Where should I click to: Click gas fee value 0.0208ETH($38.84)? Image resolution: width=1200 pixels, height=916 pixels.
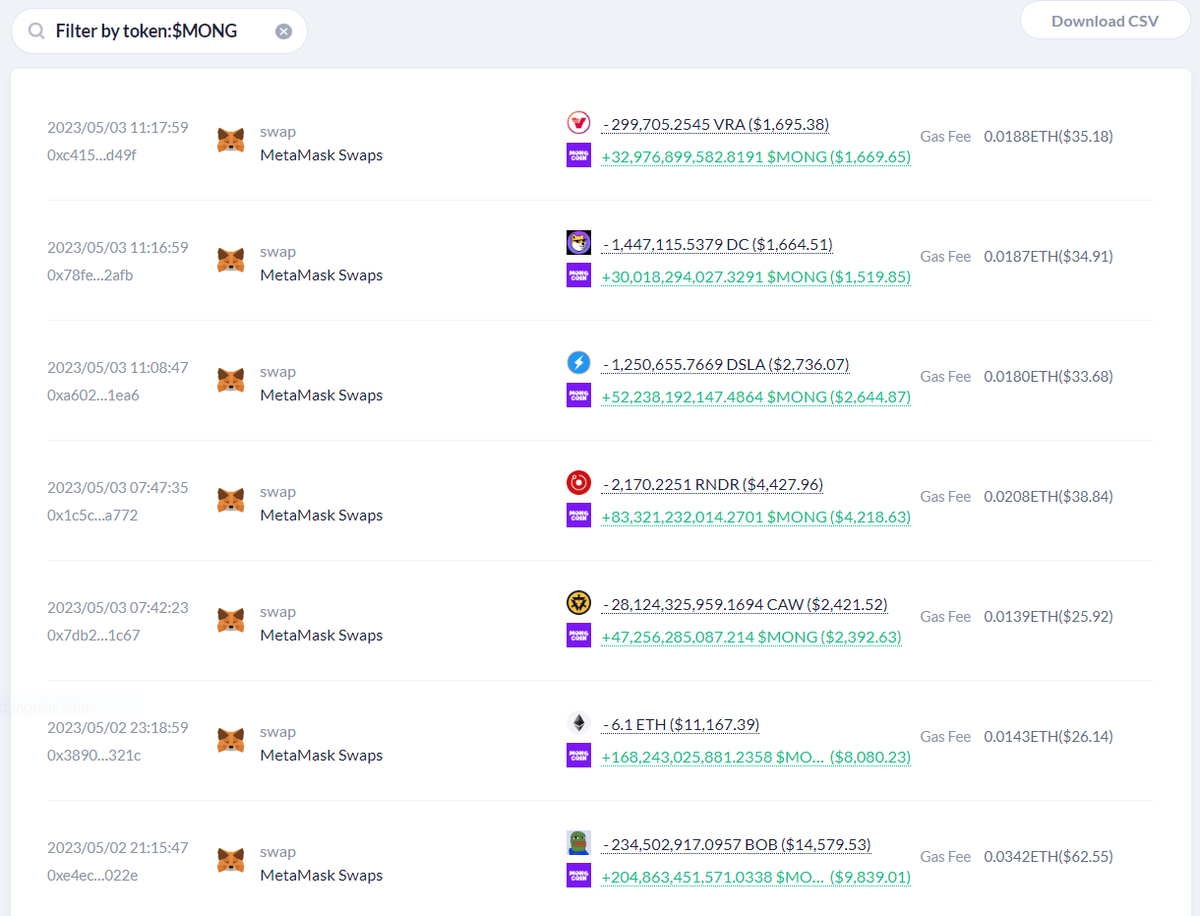coord(1048,496)
